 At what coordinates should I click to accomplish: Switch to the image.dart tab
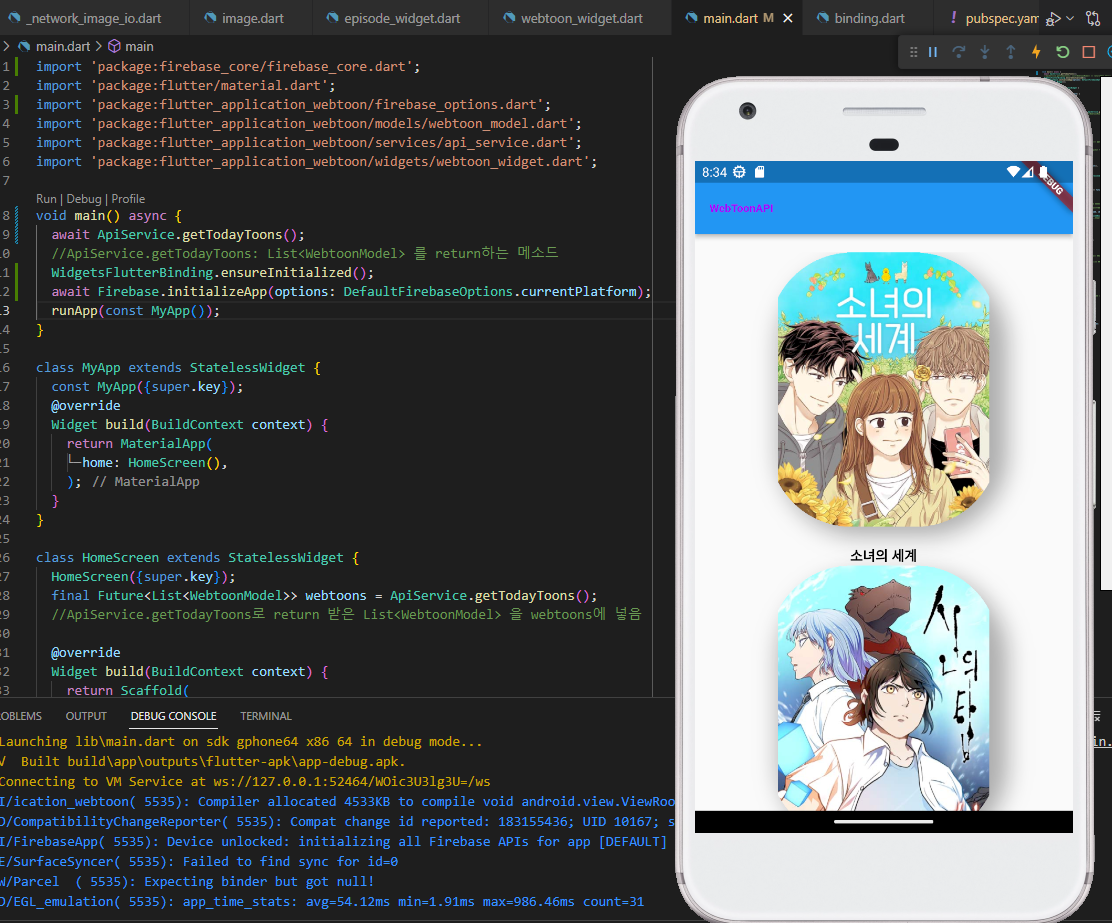pyautogui.click(x=243, y=18)
